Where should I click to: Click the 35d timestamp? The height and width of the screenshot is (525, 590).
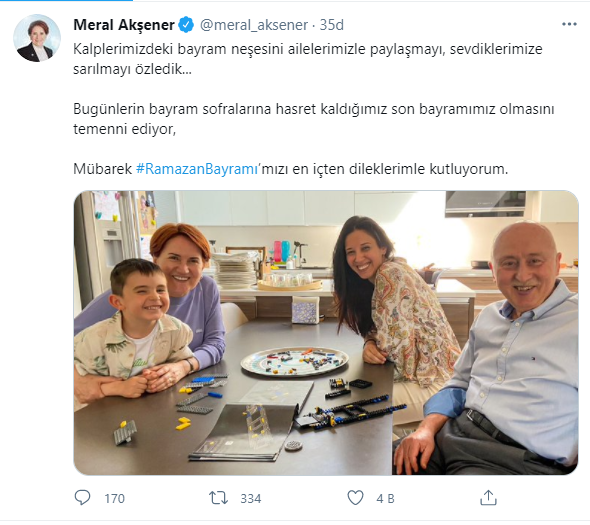(331, 25)
